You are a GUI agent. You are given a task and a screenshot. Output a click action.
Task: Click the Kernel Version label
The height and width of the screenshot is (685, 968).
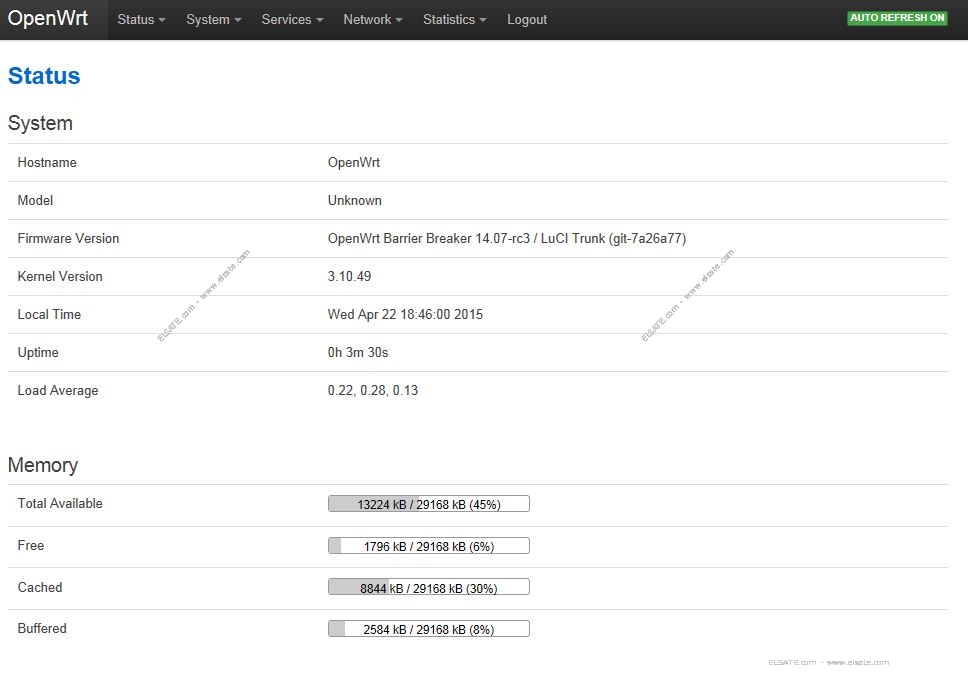60,276
